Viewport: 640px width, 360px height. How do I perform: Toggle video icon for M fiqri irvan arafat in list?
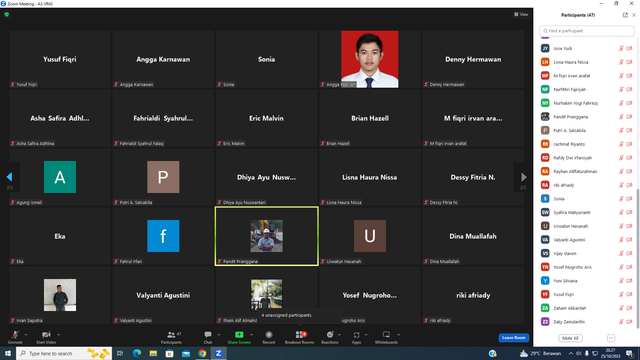tap(629, 76)
